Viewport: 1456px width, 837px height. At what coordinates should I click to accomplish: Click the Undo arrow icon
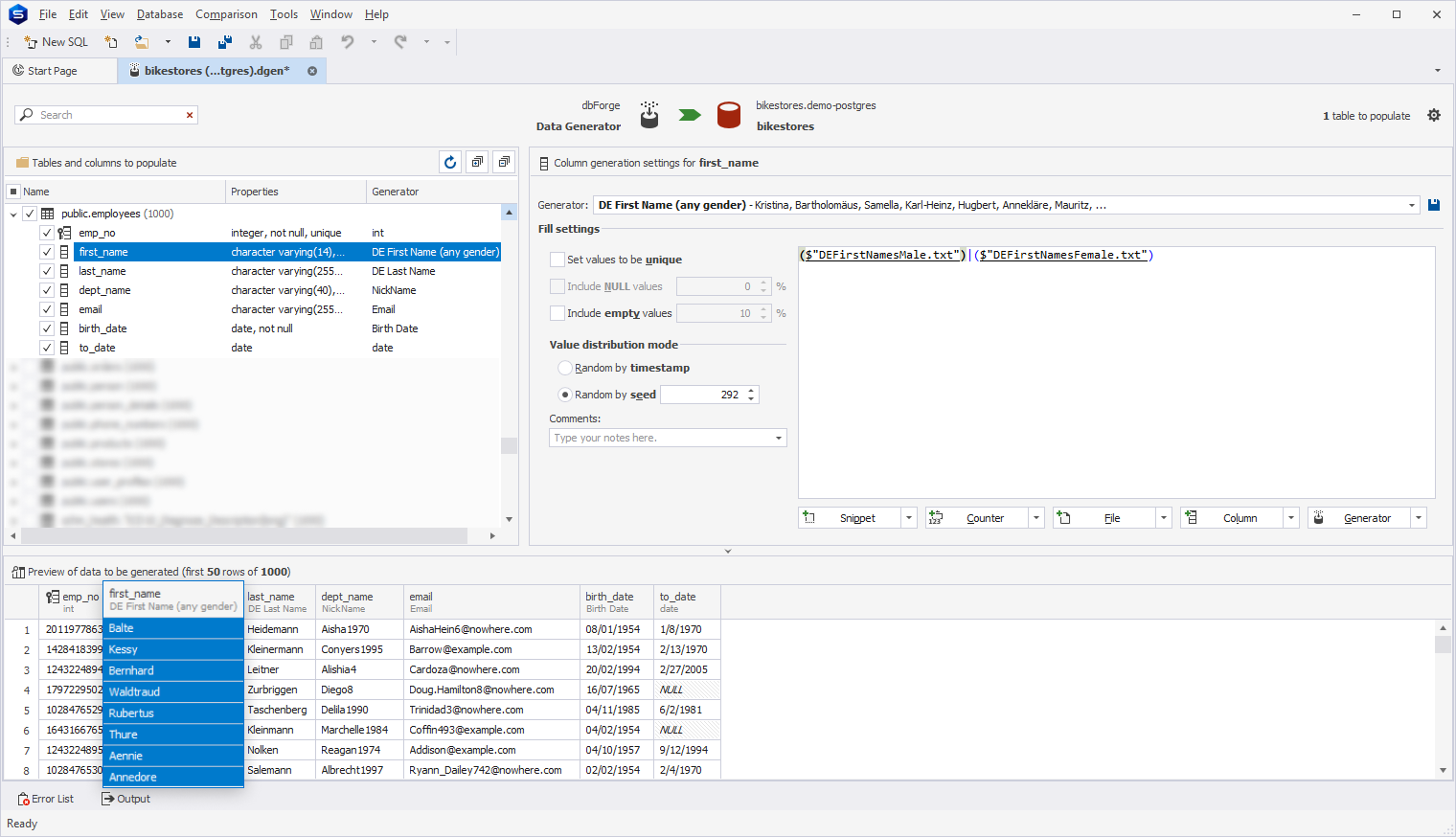[x=348, y=42]
